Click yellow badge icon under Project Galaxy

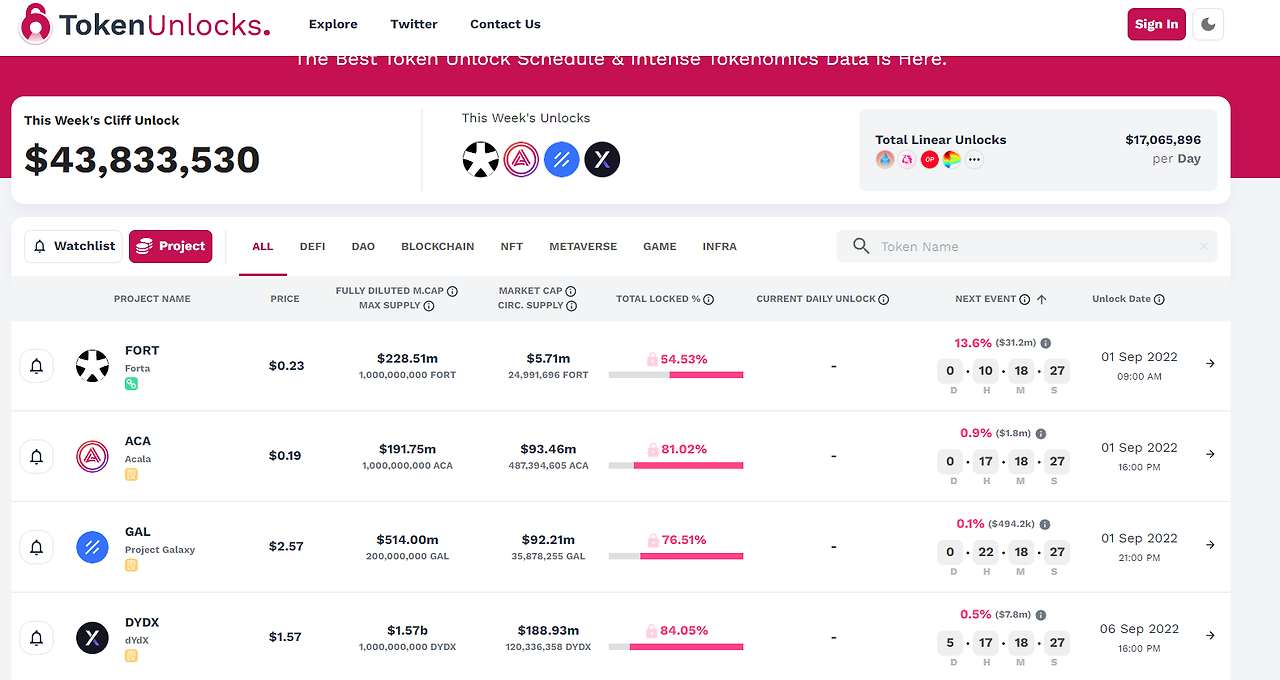(131, 565)
